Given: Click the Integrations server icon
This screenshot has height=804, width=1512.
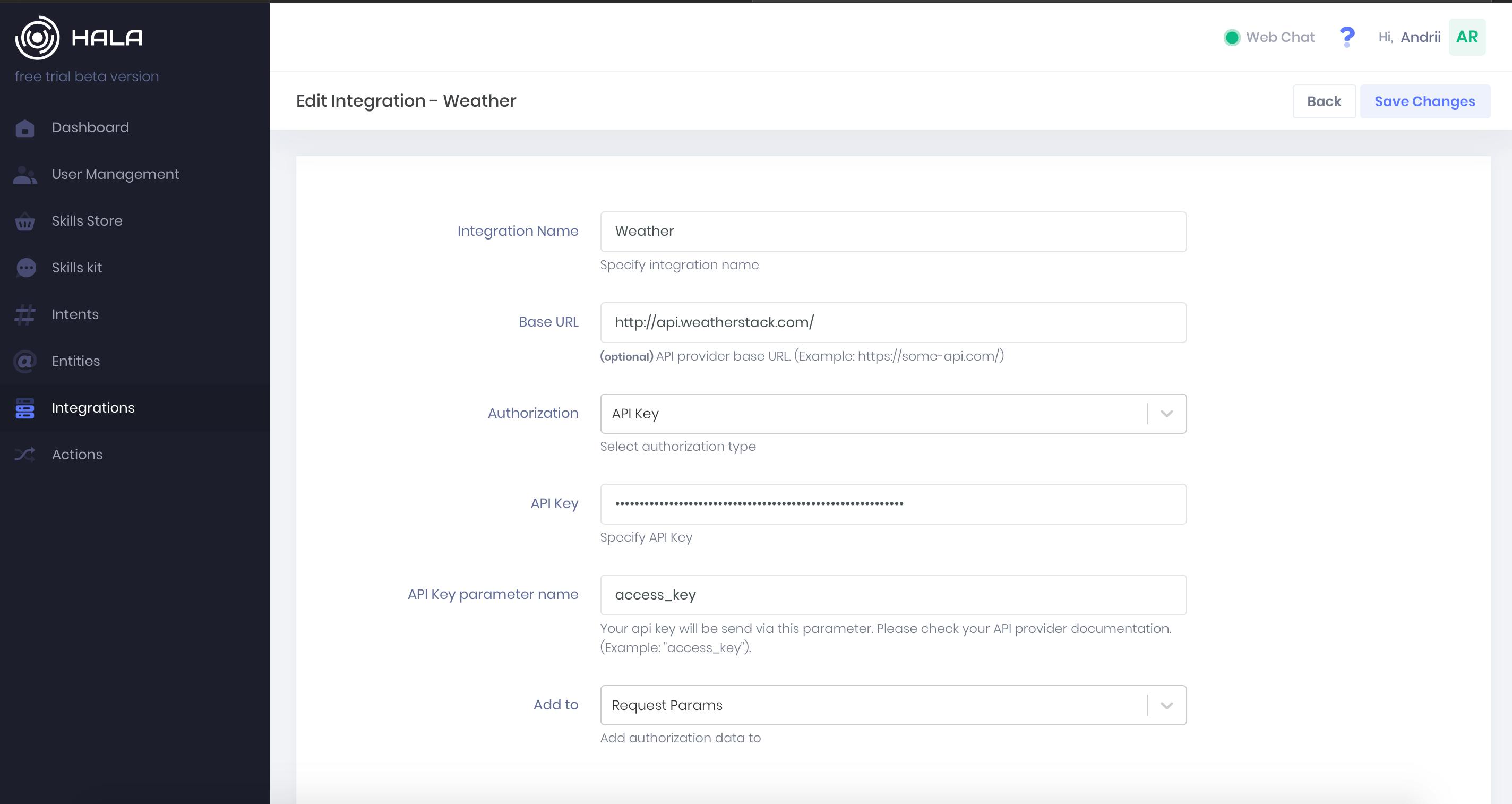Looking at the screenshot, I should [24, 408].
